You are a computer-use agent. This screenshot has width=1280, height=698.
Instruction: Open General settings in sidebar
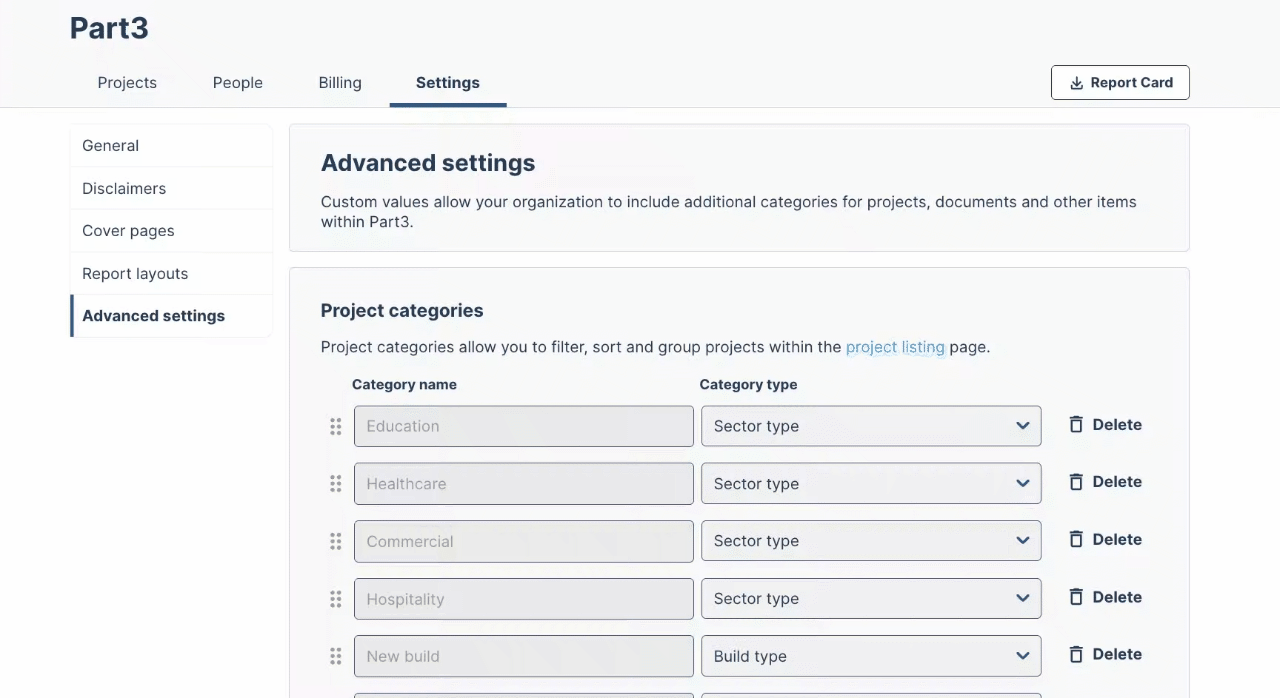tap(171, 146)
